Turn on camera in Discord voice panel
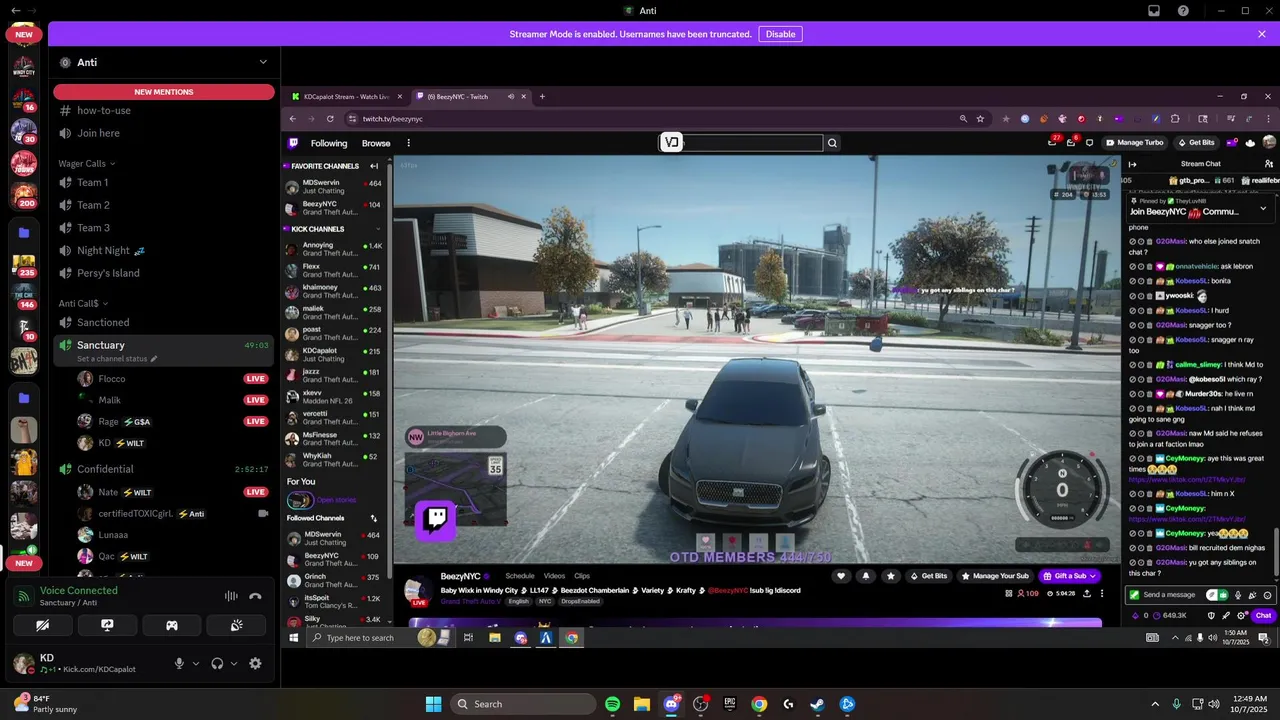 tap(43, 625)
